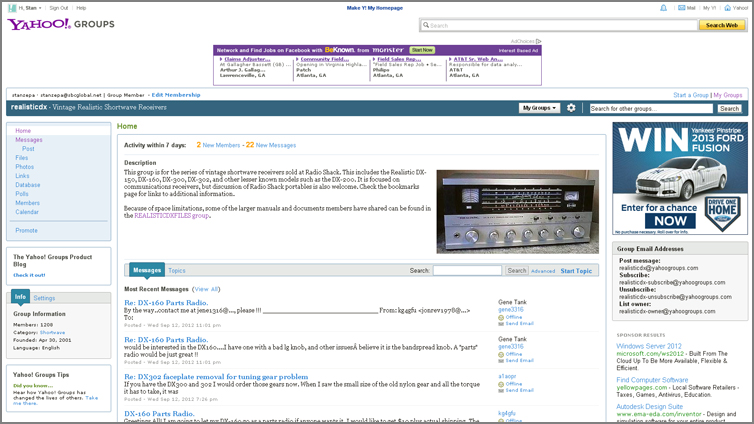754x424 pixels.
Task: Click the Edit Membership link
Action: pos(176,94)
